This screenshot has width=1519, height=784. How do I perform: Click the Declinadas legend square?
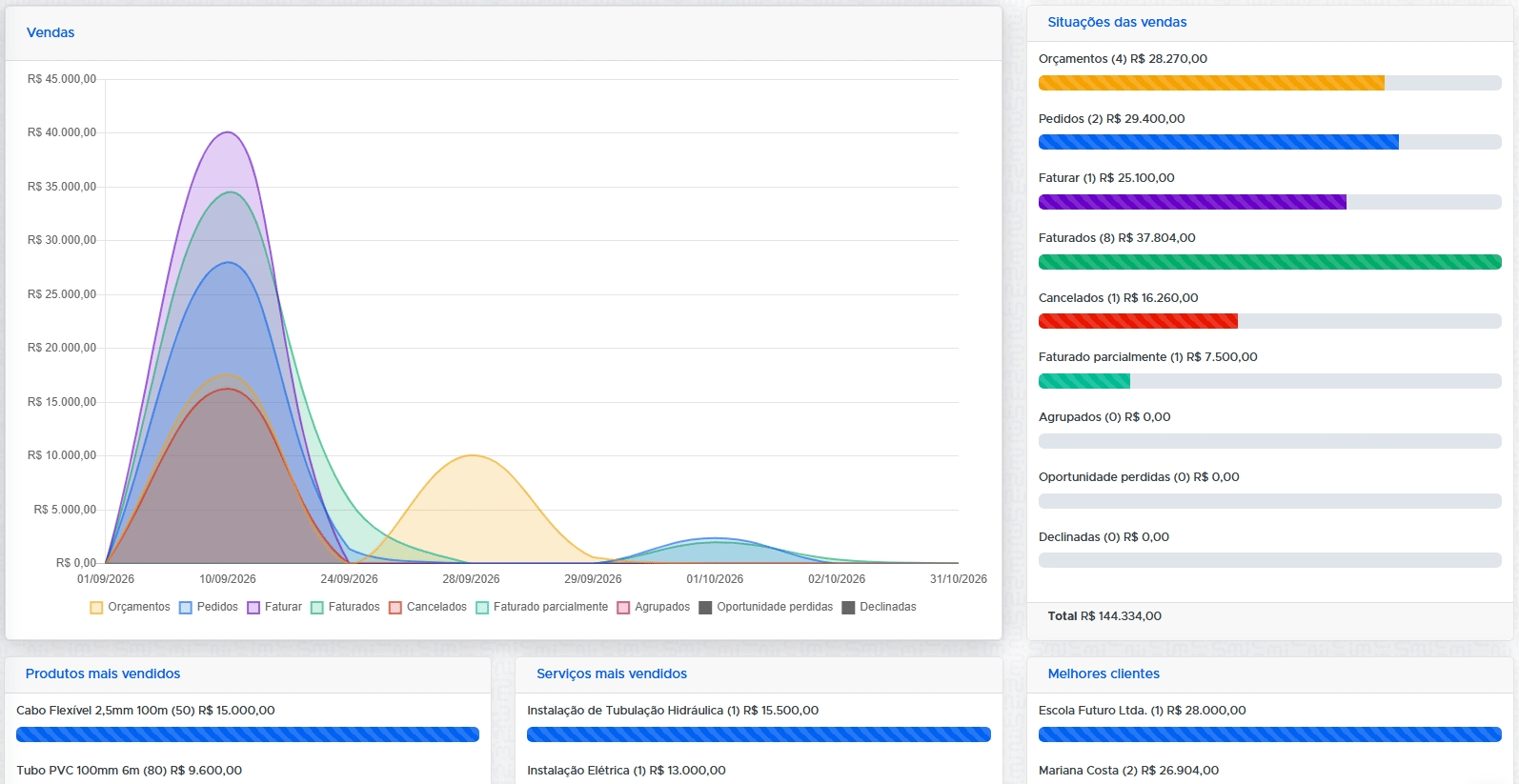(848, 608)
